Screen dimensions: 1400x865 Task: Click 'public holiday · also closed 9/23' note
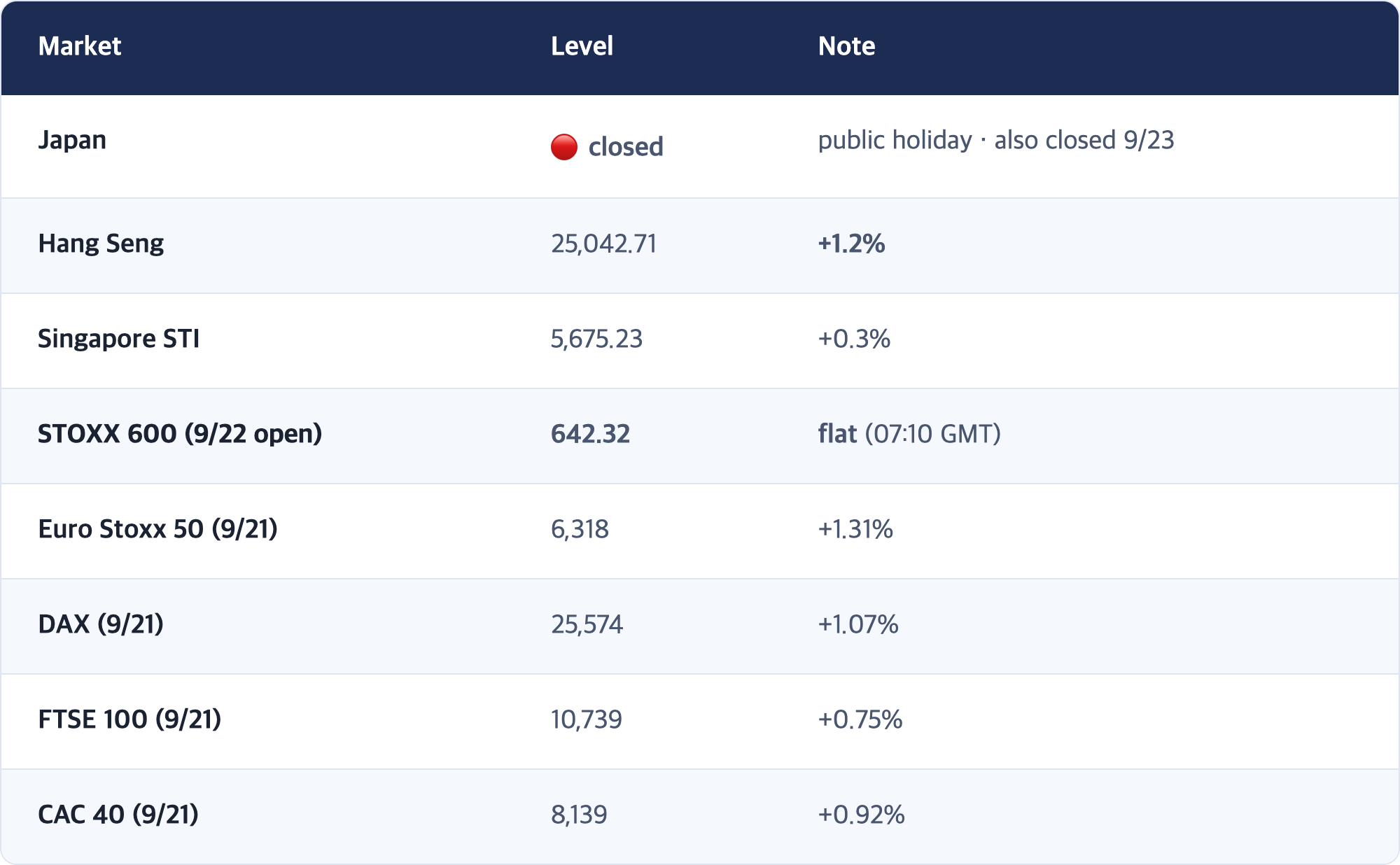996,141
